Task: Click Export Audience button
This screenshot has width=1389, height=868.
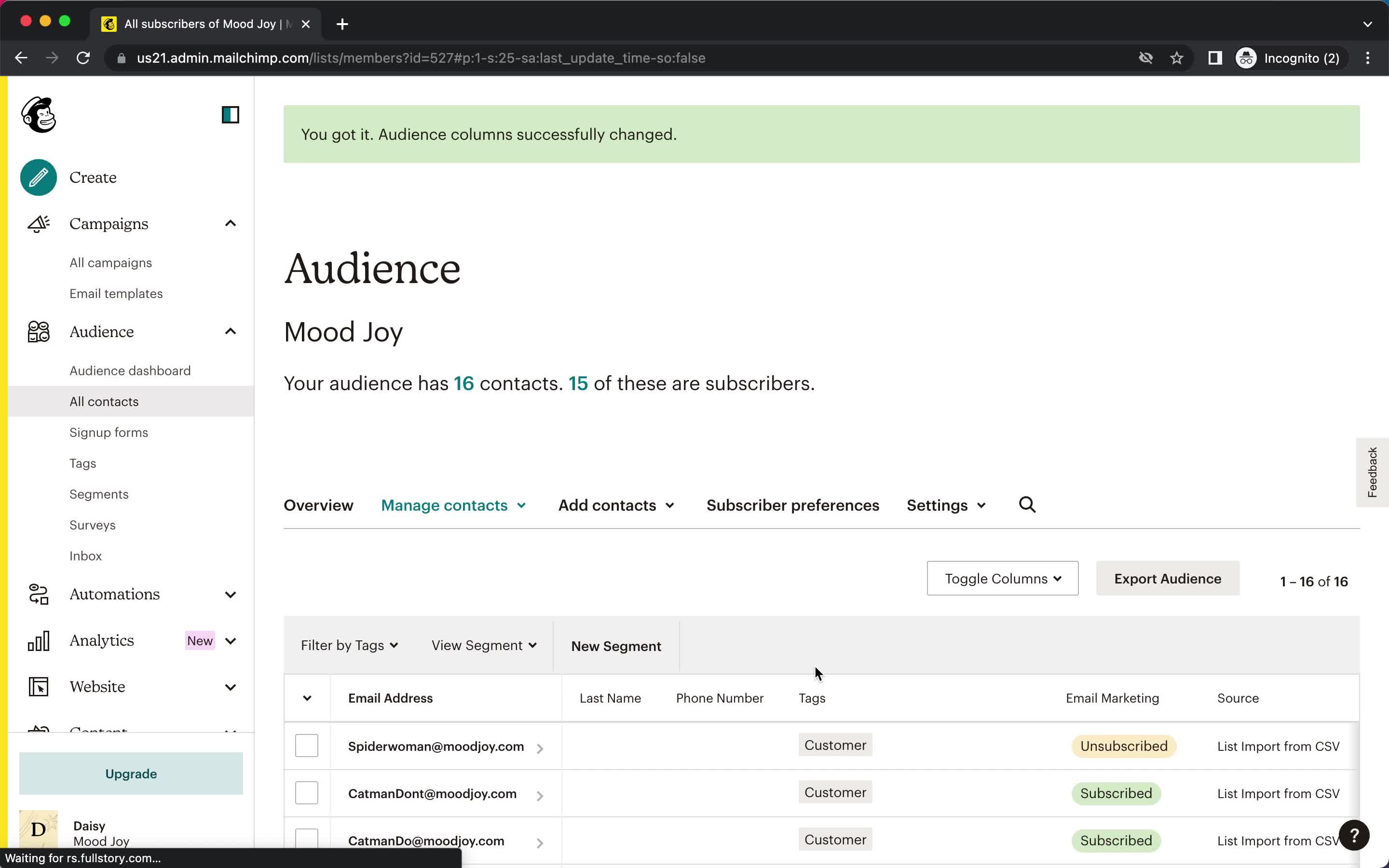Action: [1168, 578]
